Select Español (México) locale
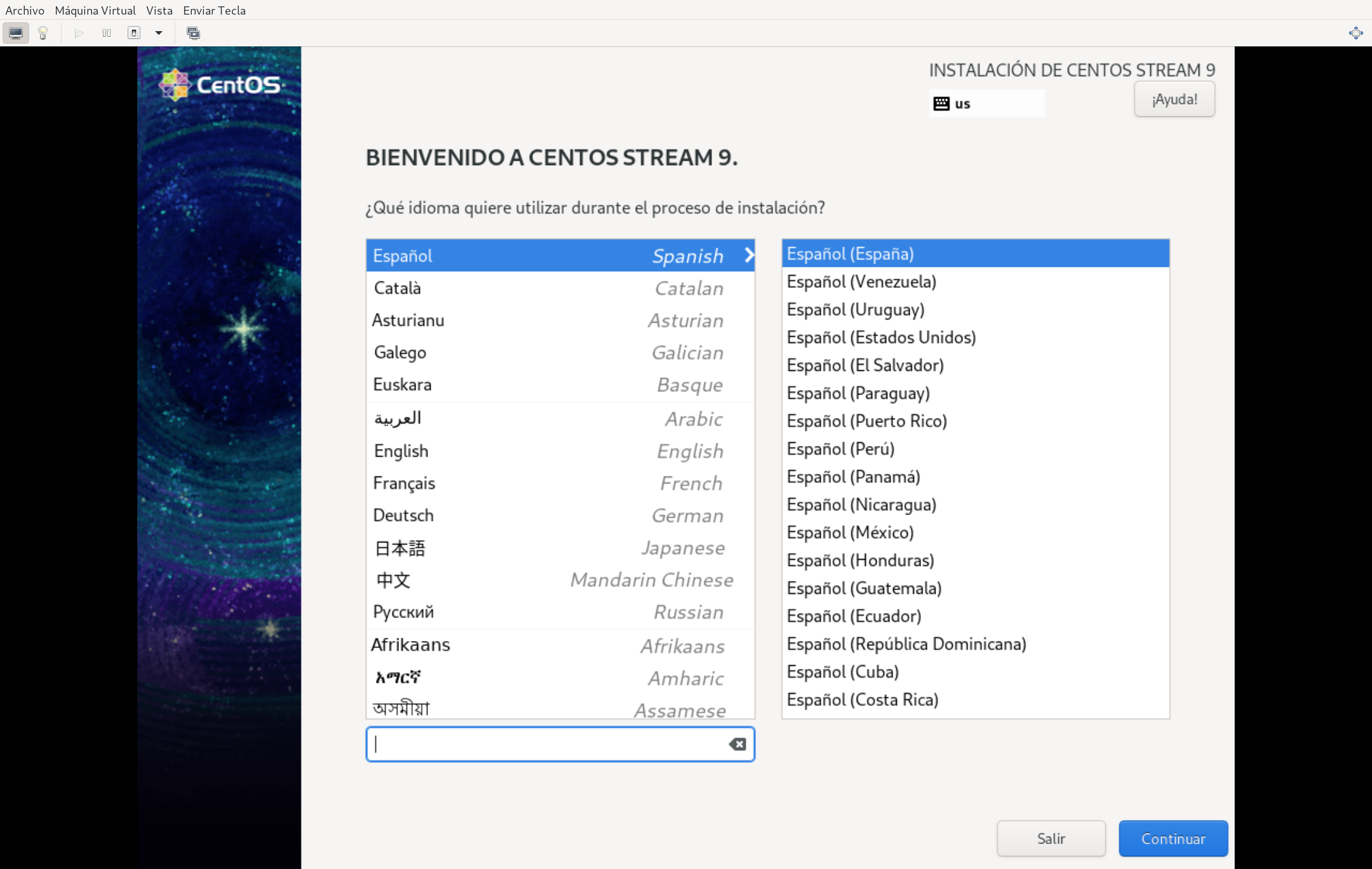 tap(850, 532)
